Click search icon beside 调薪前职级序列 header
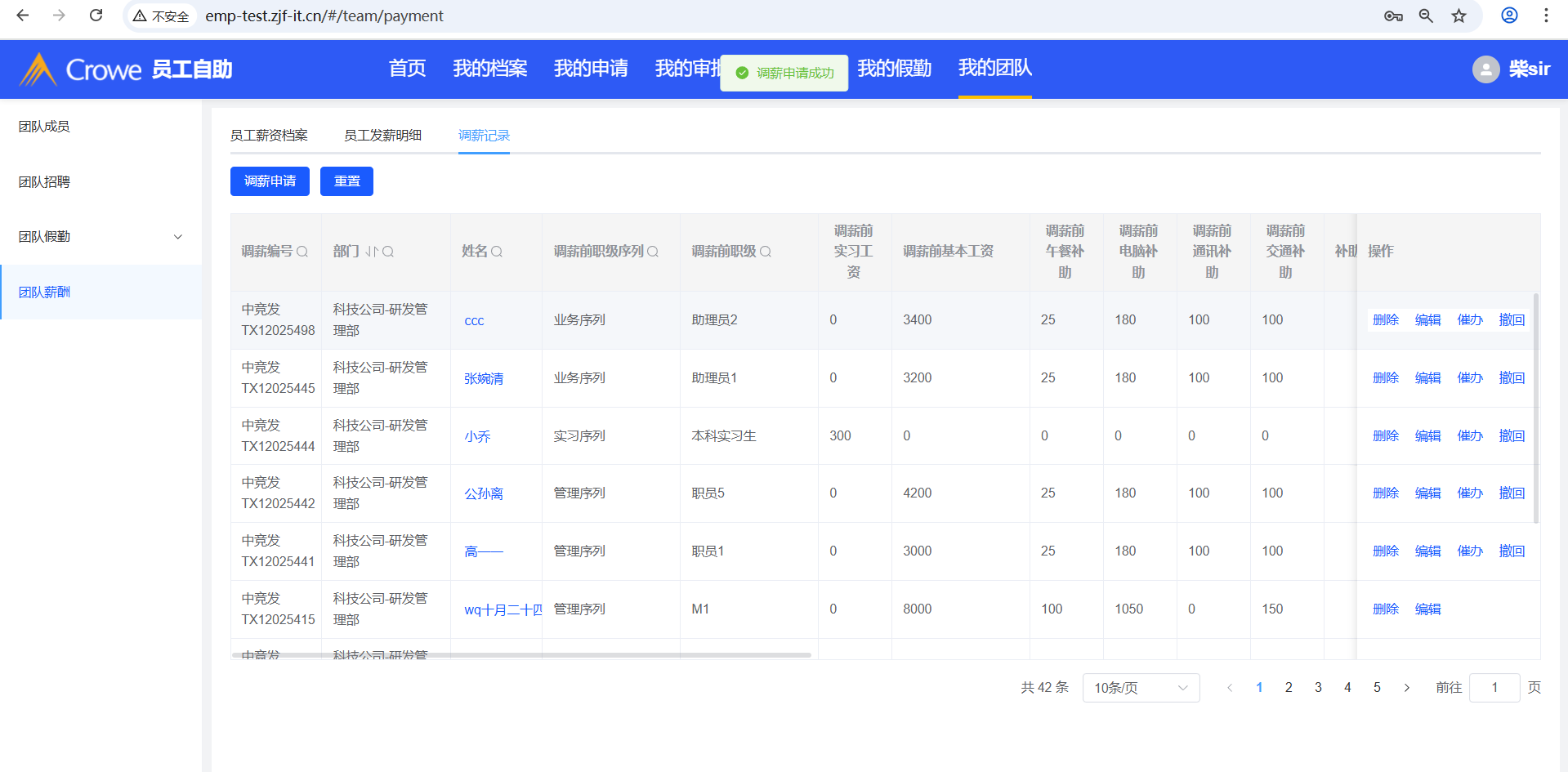 (653, 252)
